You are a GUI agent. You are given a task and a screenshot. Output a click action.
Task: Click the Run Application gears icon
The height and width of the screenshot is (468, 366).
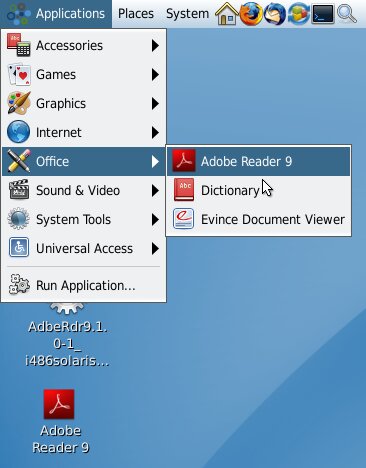click(19, 285)
